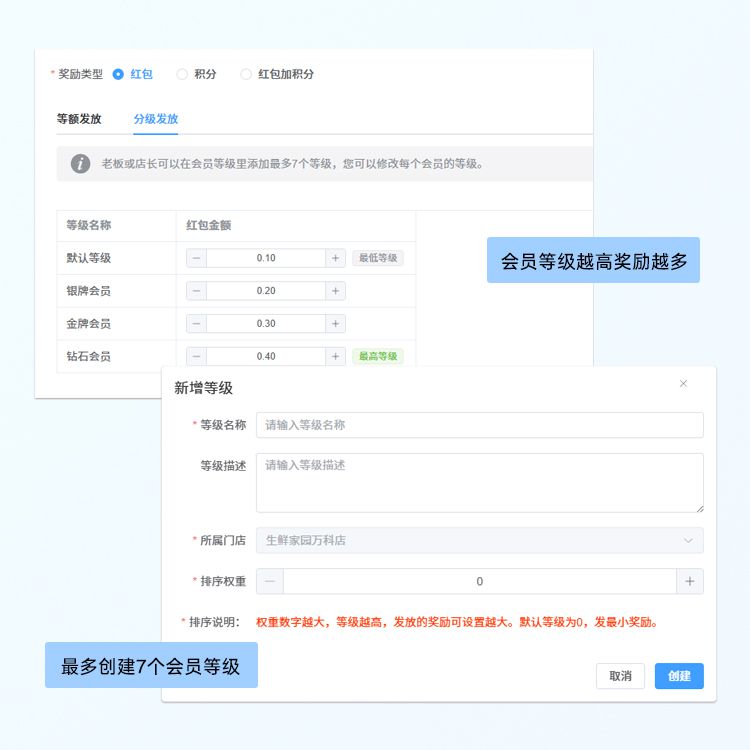
Task: Click the 取消 button
Action: tap(620, 676)
